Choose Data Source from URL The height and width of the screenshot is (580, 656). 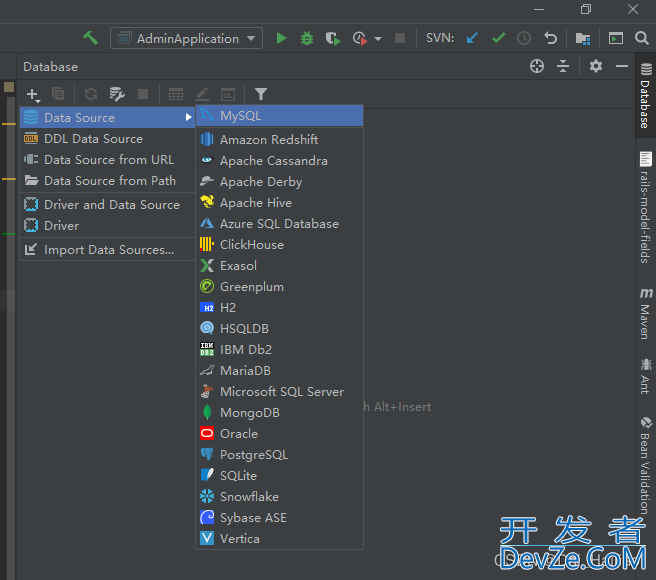tap(108, 159)
